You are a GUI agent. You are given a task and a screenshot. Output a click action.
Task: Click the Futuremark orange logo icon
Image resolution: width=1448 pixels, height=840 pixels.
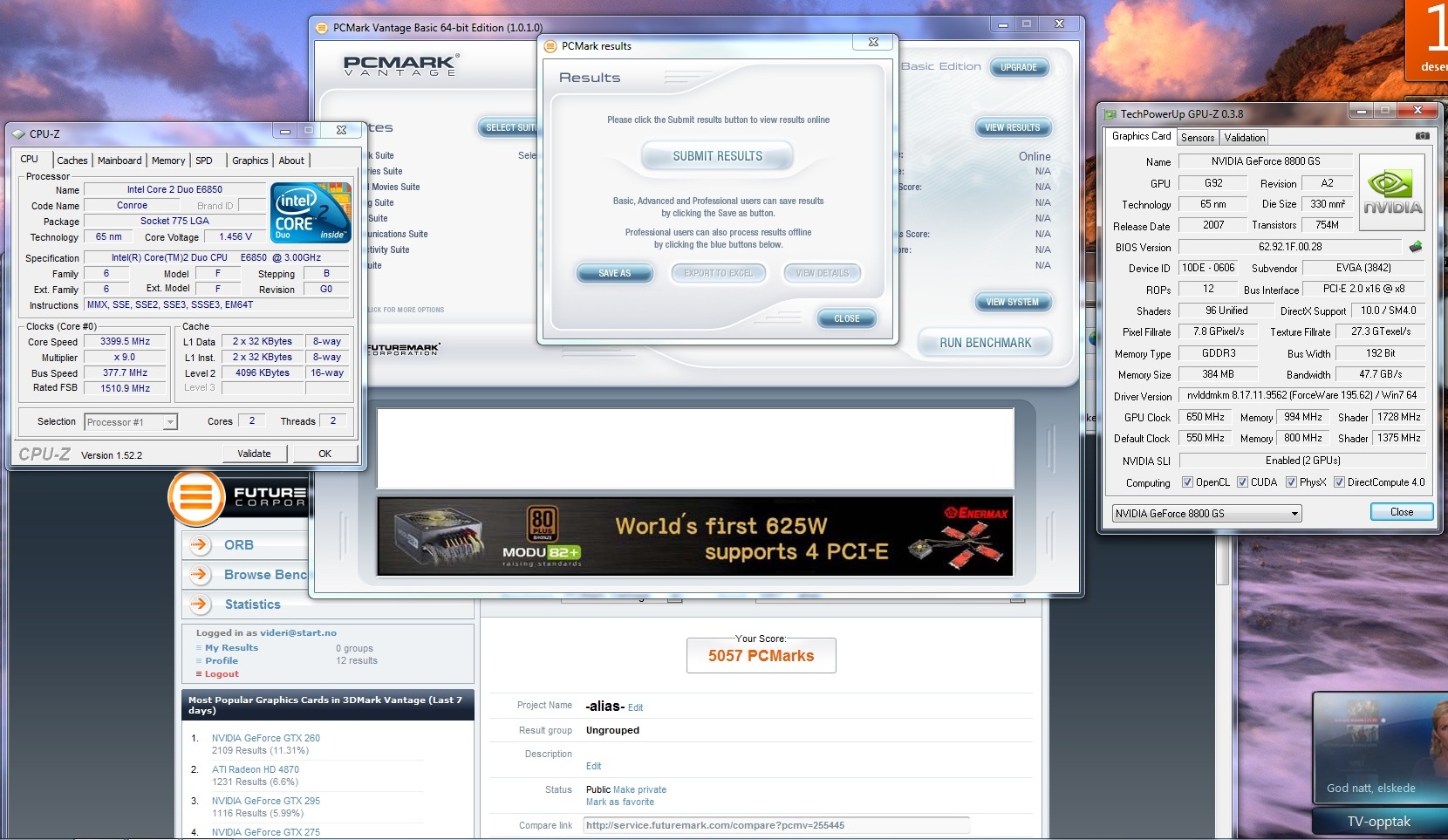pyautogui.click(x=197, y=499)
